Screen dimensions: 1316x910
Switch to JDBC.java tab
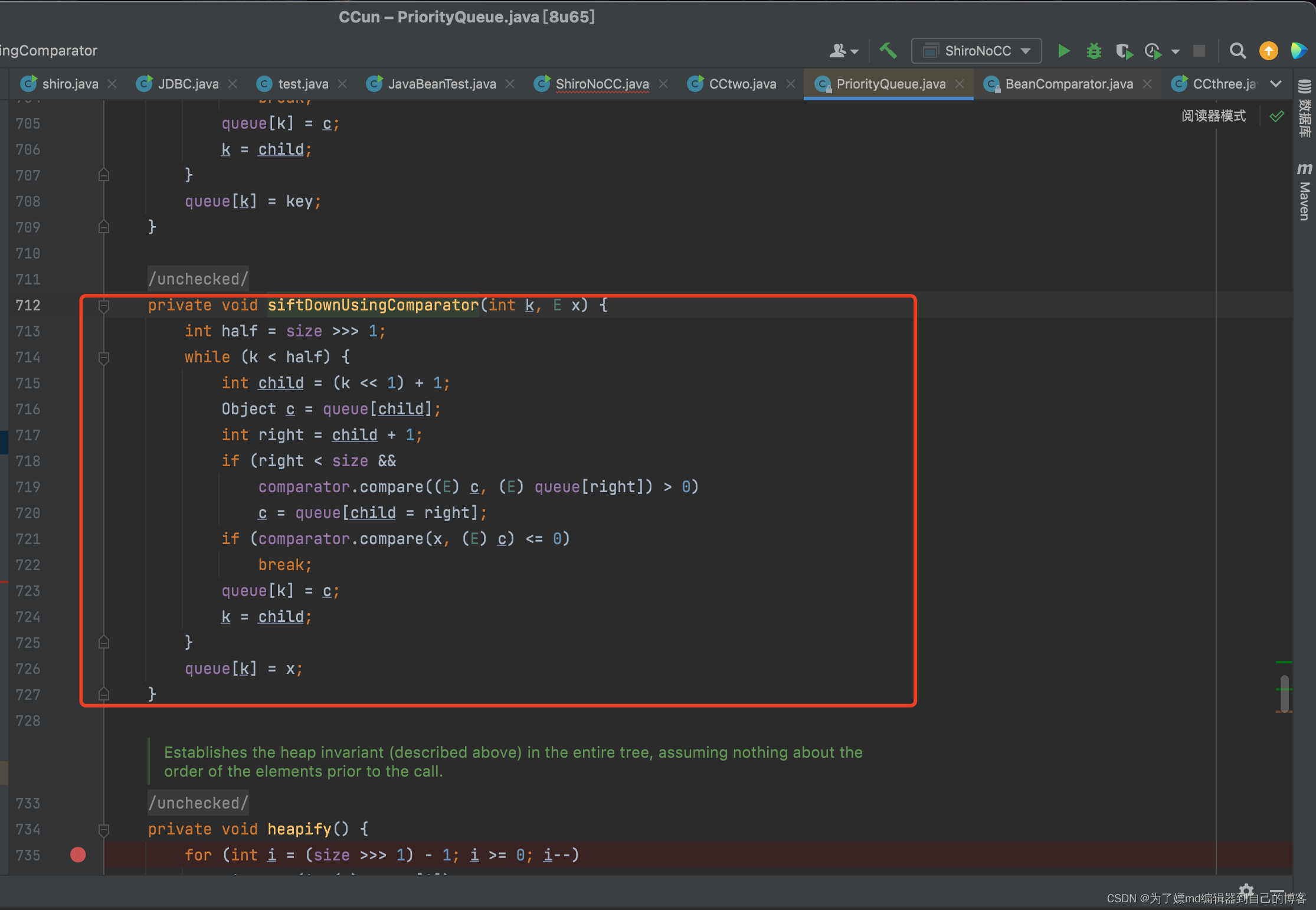point(178,84)
